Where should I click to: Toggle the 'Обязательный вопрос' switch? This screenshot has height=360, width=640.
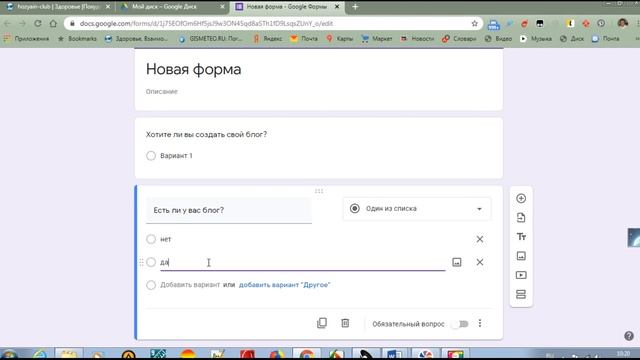460,324
